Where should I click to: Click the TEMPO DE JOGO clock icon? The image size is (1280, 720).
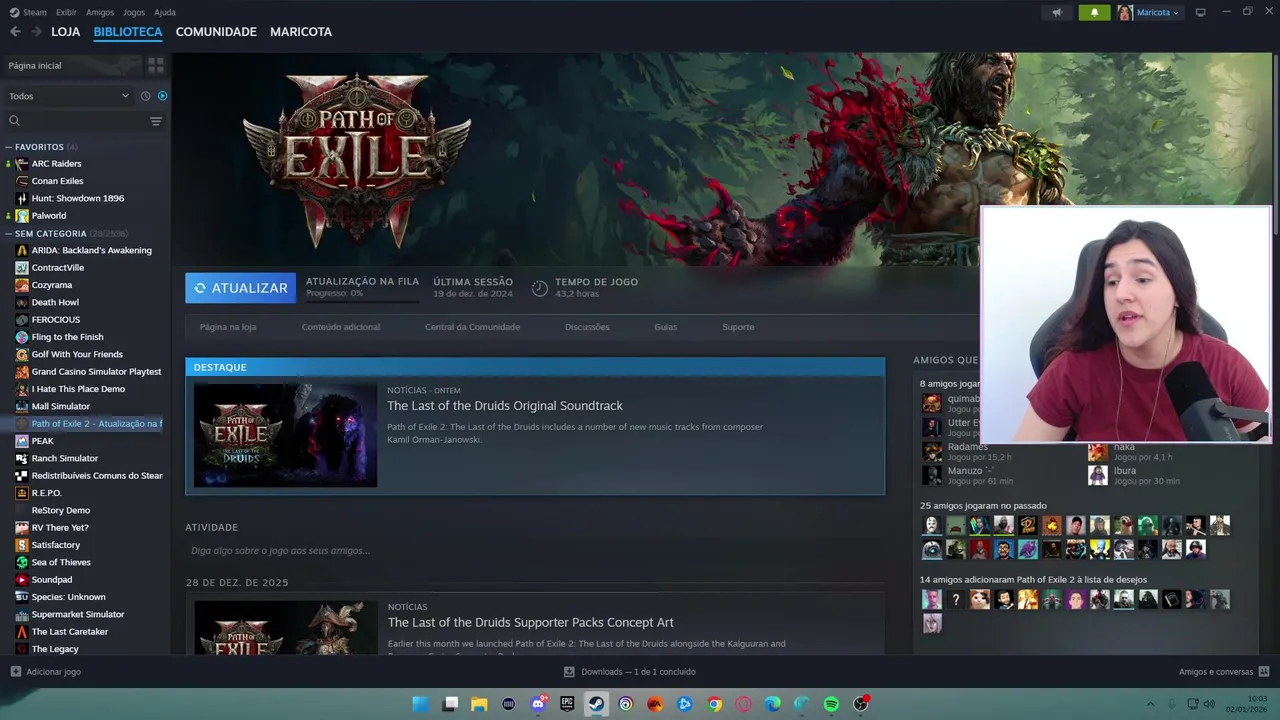539,288
